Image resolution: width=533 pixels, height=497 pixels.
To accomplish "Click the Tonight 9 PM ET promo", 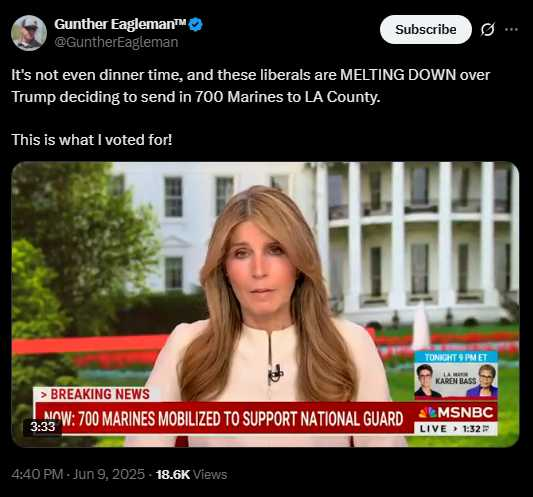I will (456, 357).
